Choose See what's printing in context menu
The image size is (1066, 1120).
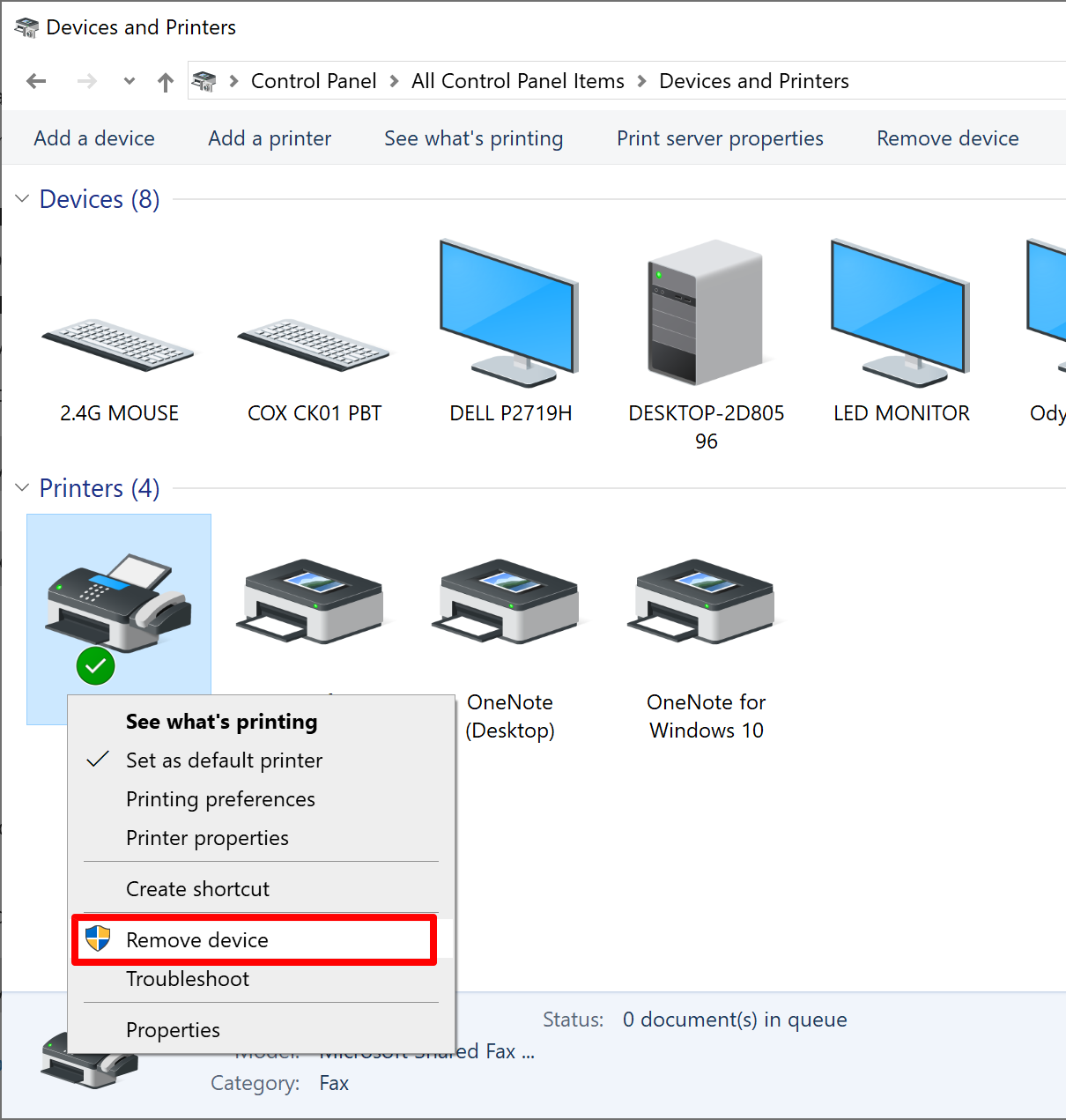[262, 722]
